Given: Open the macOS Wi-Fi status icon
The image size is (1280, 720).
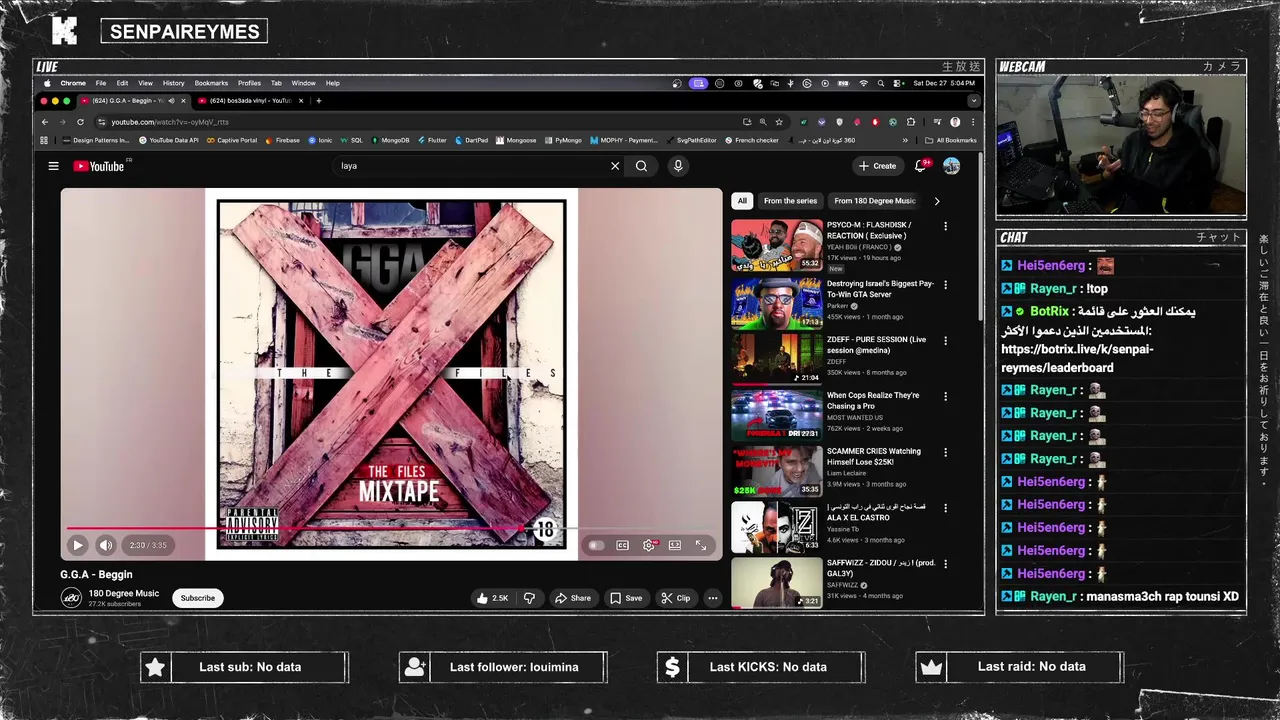Looking at the screenshot, I should coord(864,83).
